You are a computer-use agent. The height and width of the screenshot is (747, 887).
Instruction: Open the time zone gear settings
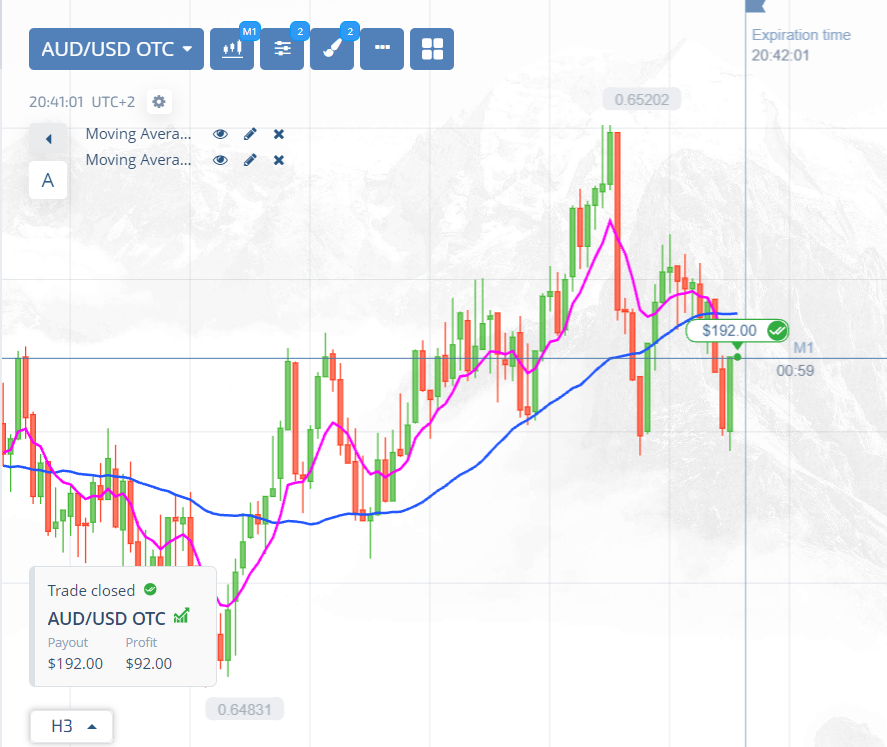coord(159,102)
